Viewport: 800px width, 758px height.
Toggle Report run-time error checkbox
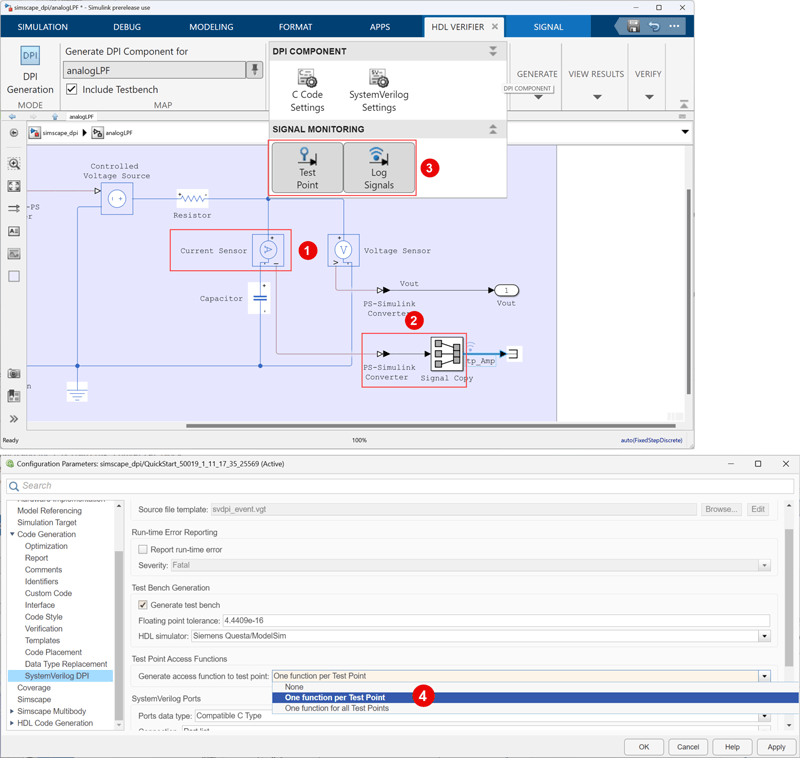tap(143, 549)
